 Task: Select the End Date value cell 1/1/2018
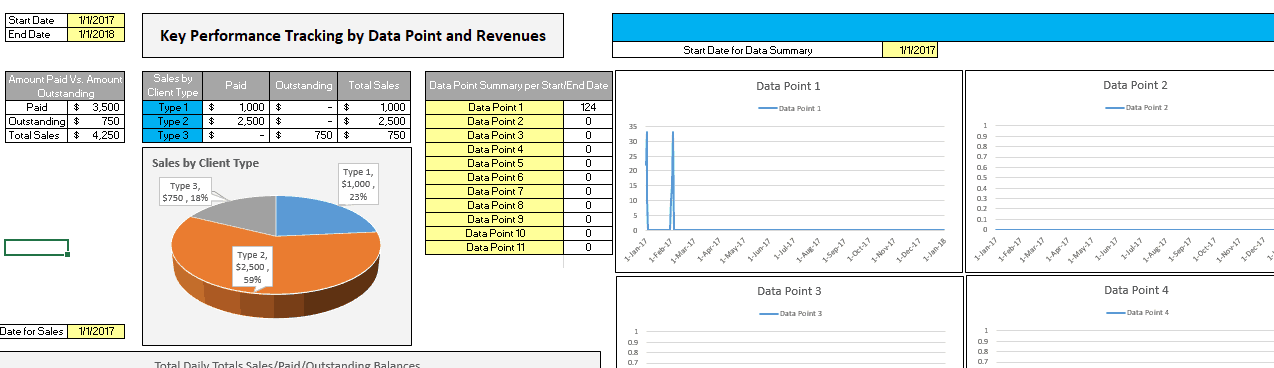click(96, 34)
